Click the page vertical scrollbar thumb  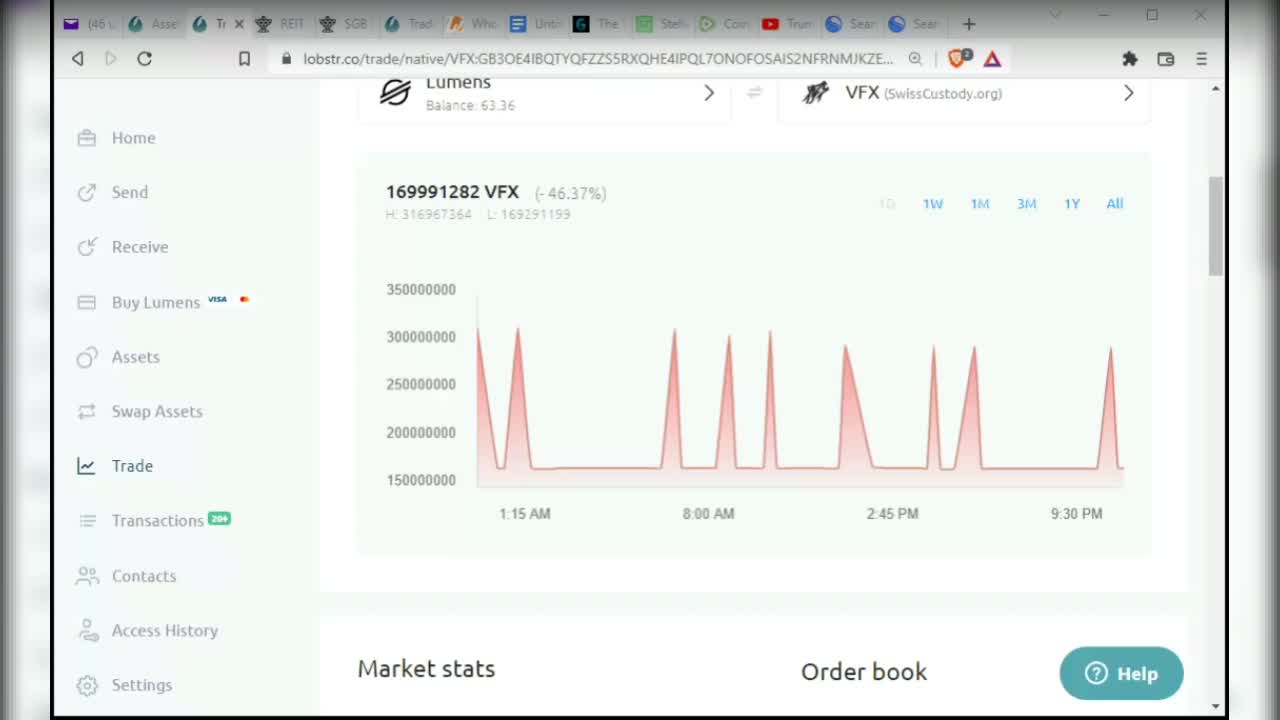pos(1215,226)
